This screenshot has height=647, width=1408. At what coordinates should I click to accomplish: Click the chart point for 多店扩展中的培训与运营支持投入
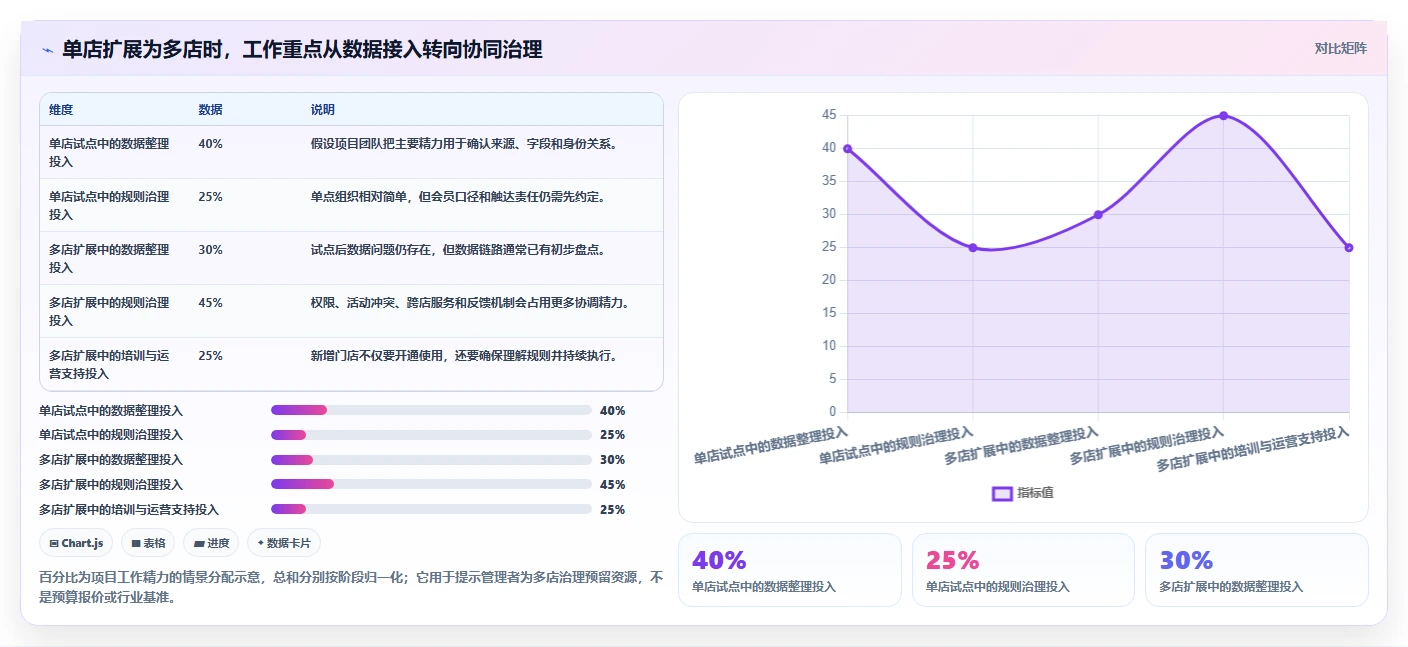[x=1349, y=247]
